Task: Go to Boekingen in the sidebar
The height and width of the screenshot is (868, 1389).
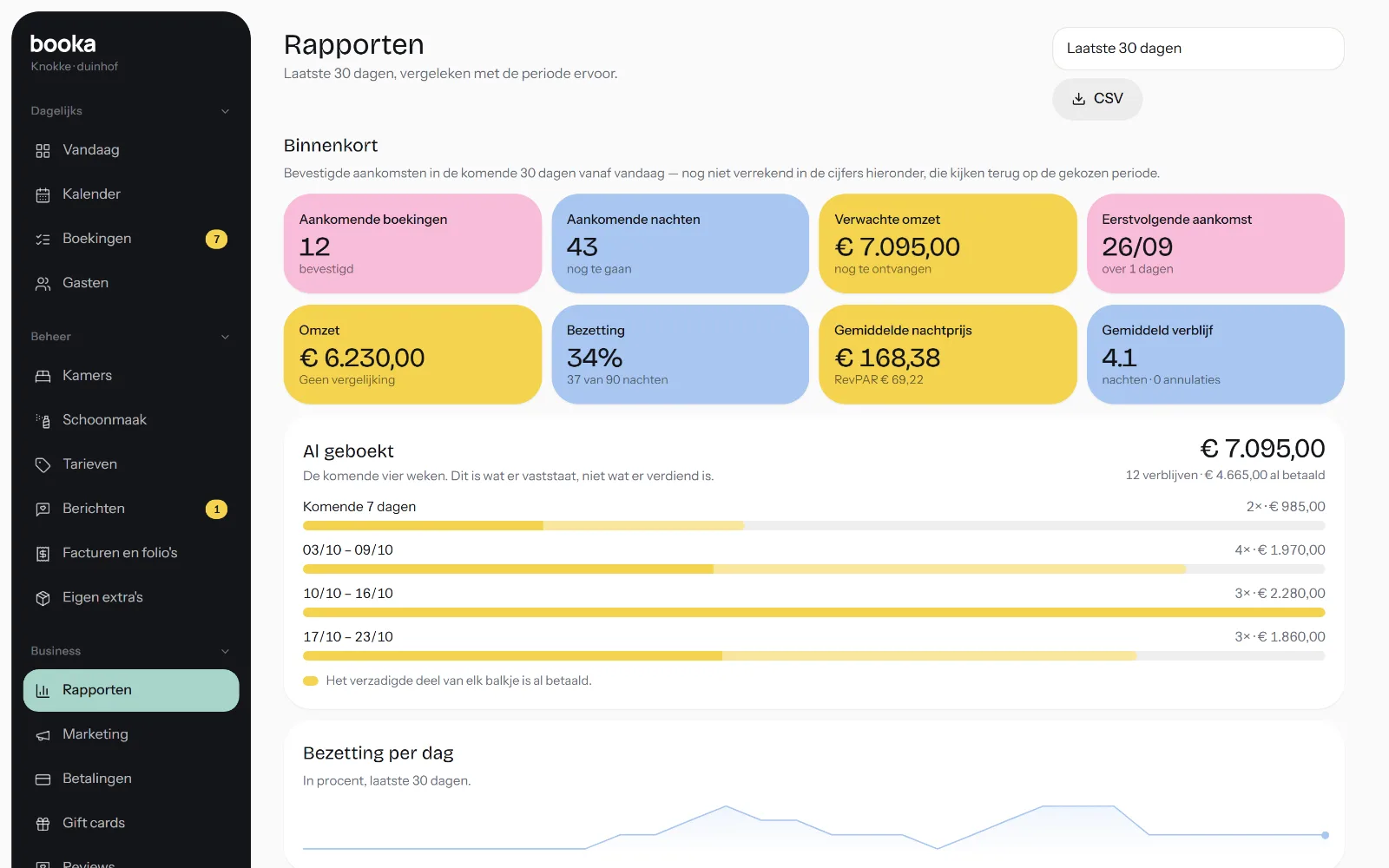Action: (131, 239)
